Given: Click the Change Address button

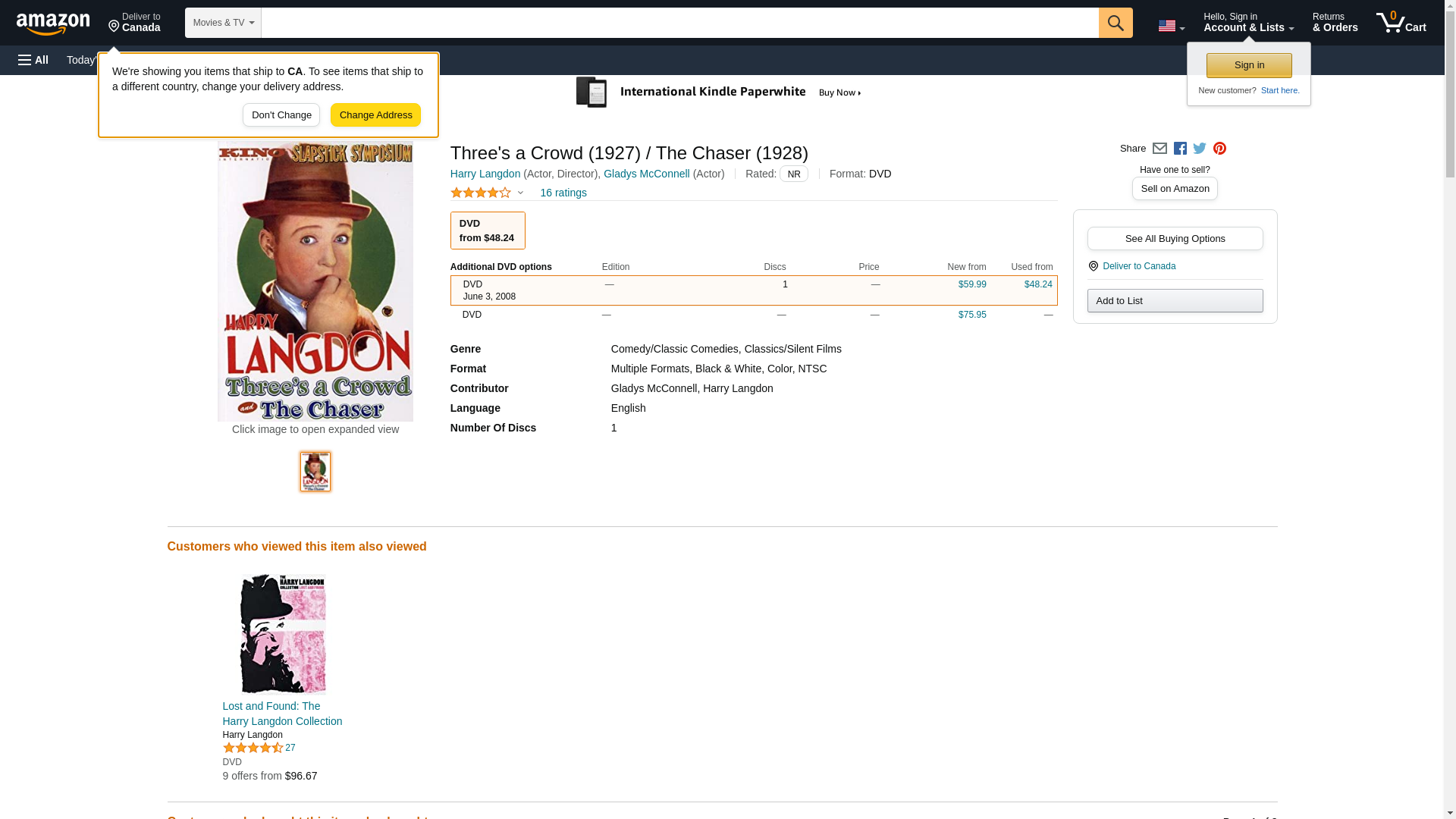Looking at the screenshot, I should (x=375, y=115).
